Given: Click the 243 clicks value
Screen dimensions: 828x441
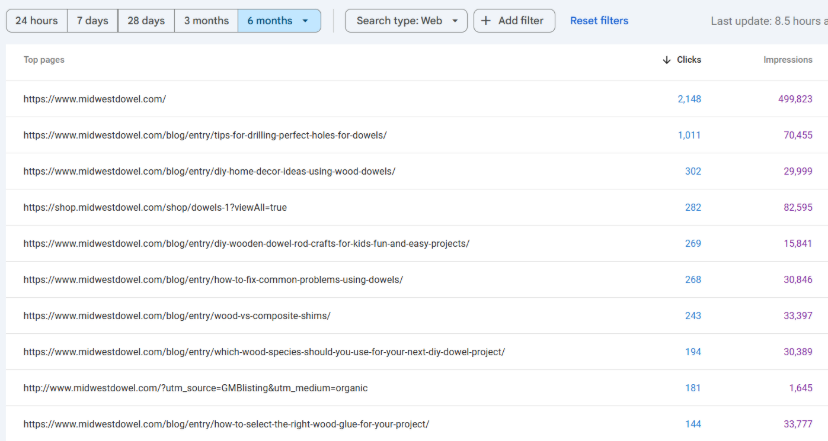Looking at the screenshot, I should [x=693, y=316].
